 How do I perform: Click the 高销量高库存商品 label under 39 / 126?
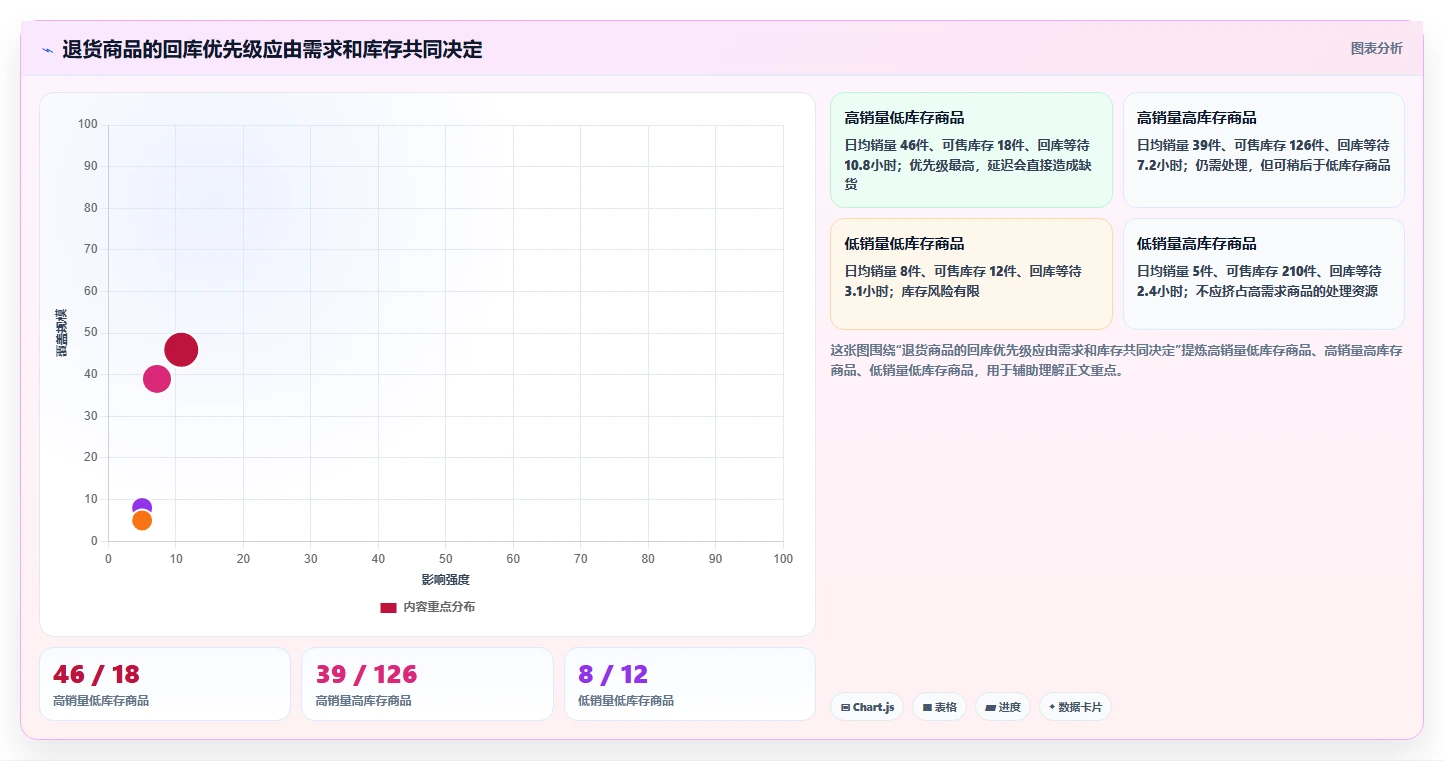point(363,701)
